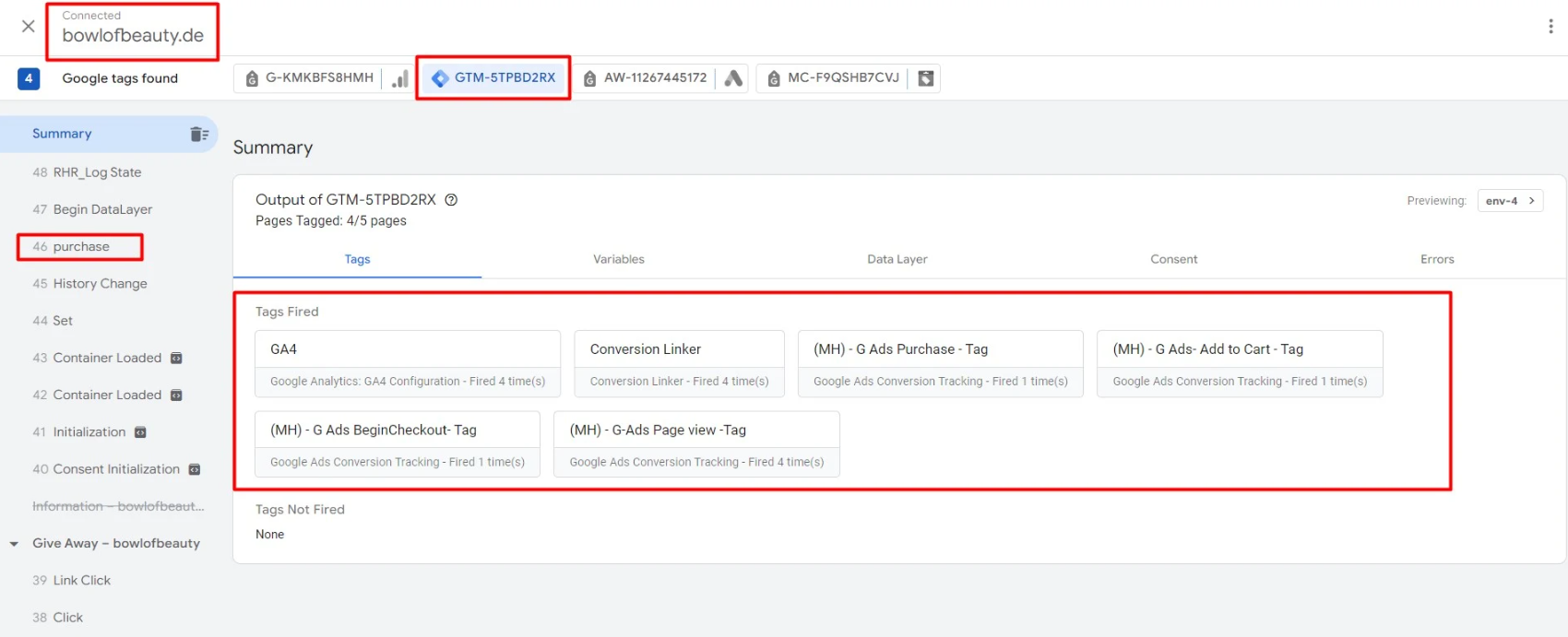This screenshot has height=637, width=1568.
Task: Open the Data Layer tab
Action: [897, 259]
